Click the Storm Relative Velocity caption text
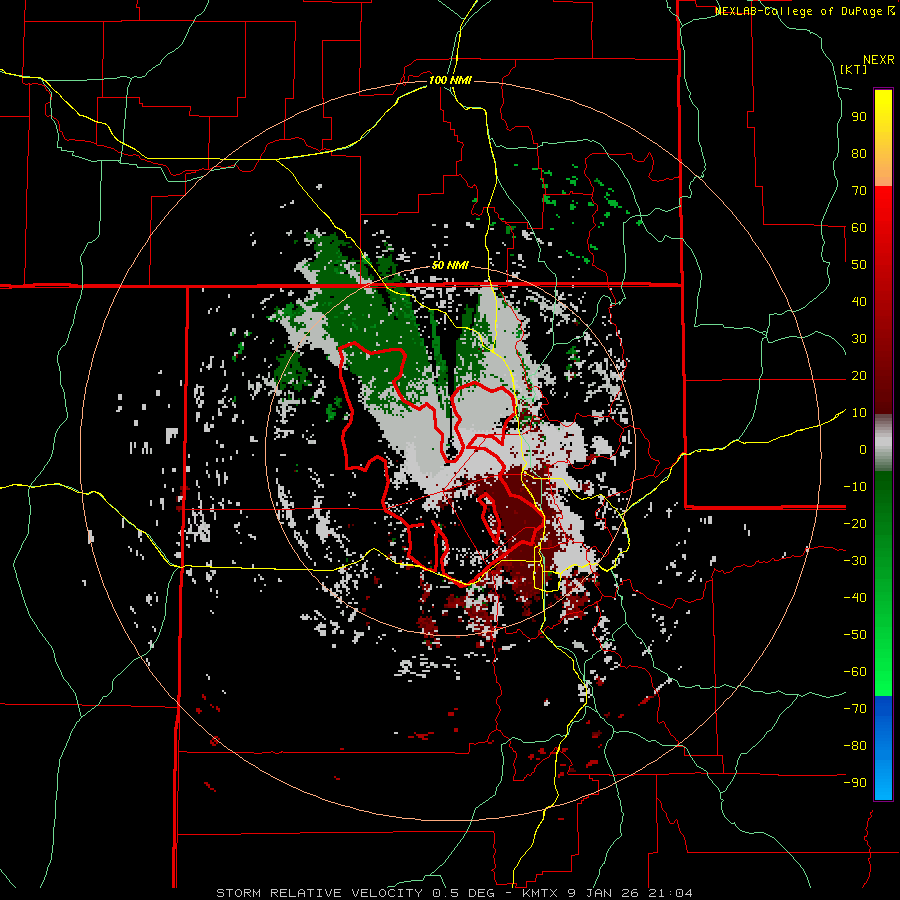Screen dimensions: 900x900 point(454,893)
